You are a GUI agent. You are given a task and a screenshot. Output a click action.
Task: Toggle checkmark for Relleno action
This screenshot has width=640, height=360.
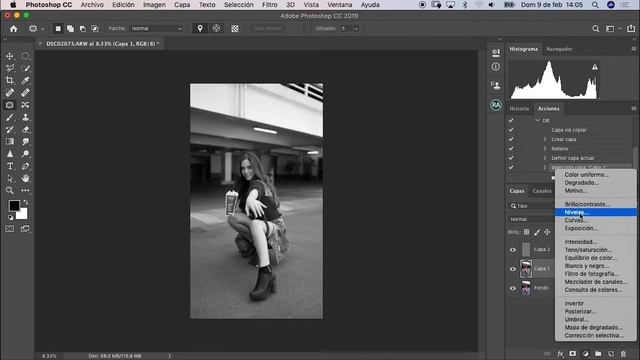[511, 149]
